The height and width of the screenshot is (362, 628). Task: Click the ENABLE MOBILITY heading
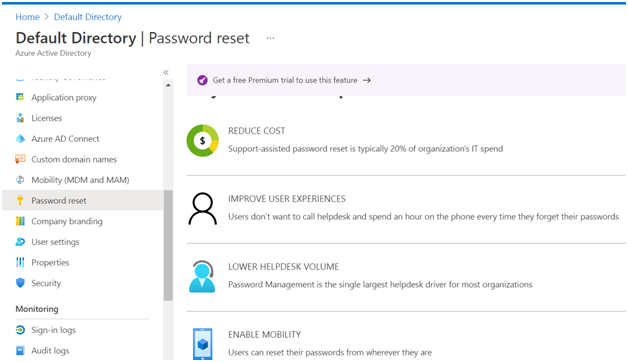[265, 334]
